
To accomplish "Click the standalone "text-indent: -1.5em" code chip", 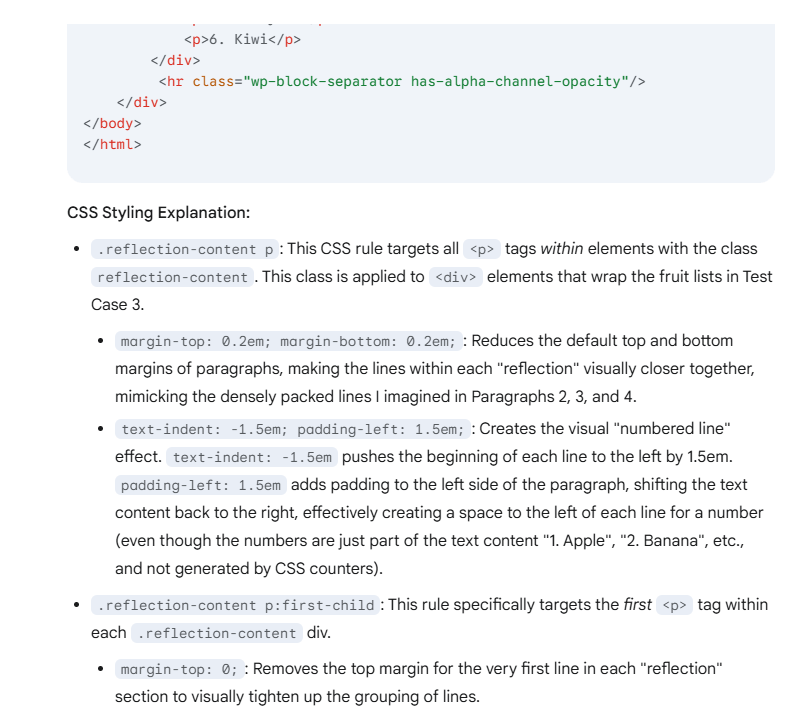I will (252, 457).
